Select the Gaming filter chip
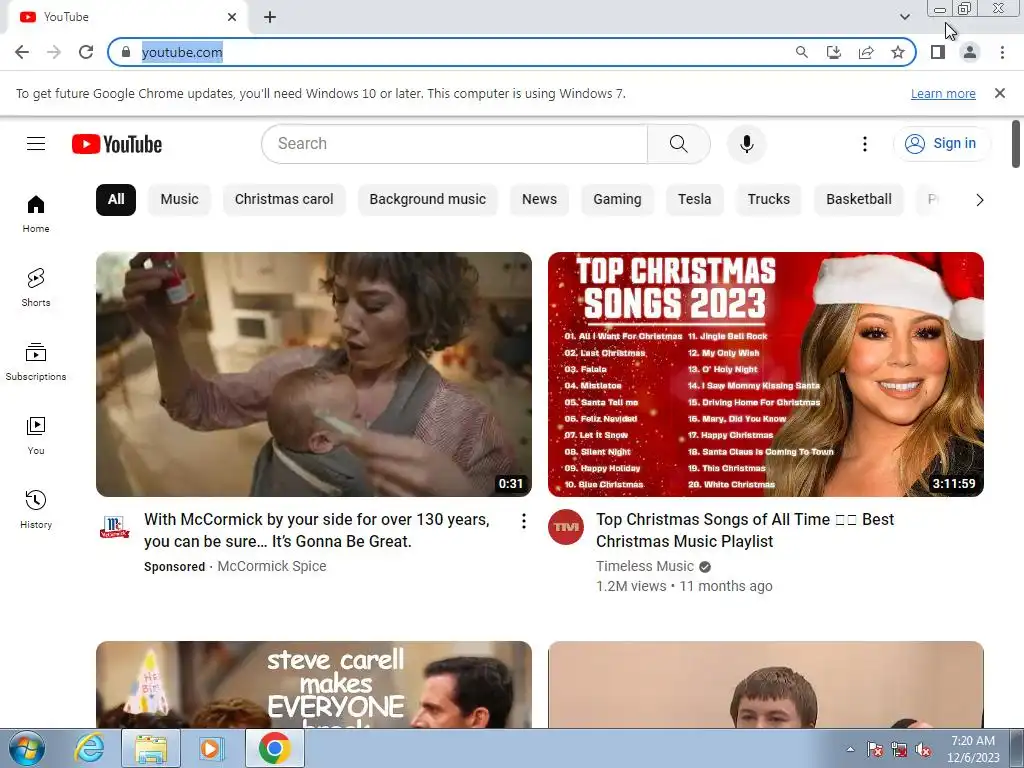Viewport: 1024px width, 768px height. pos(617,199)
